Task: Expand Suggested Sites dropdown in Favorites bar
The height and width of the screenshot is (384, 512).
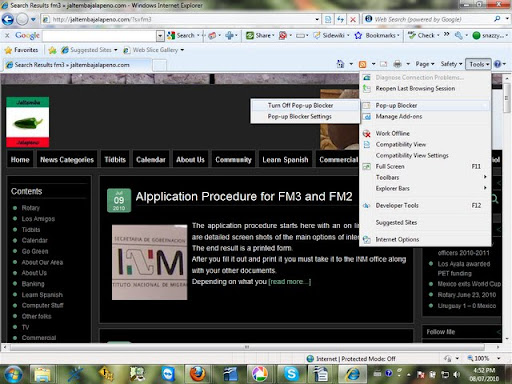Action: pos(116,50)
